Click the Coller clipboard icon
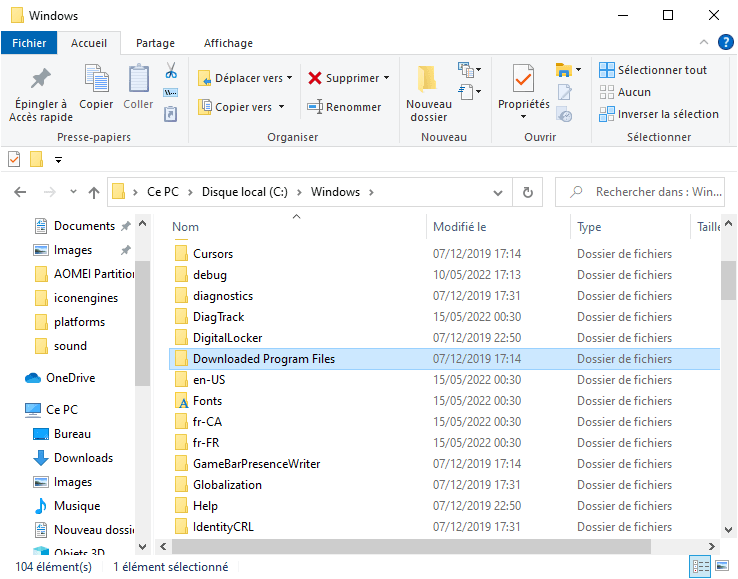Viewport: 738px width, 579px height. [x=138, y=88]
